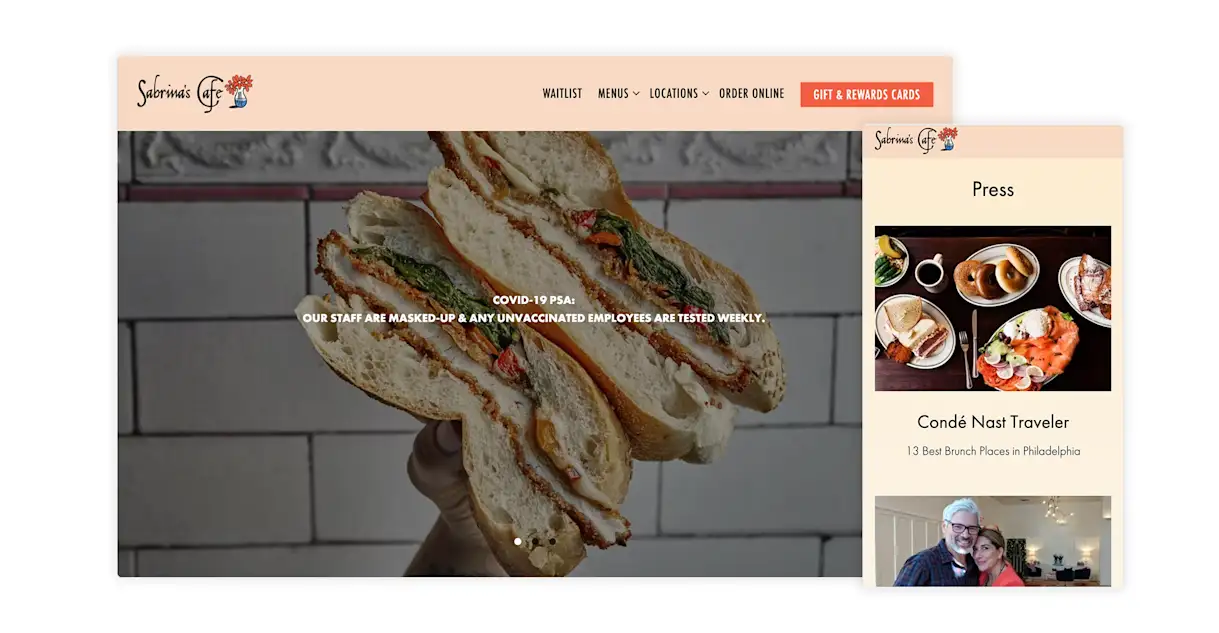Open 13 Best Brunch Places in Philadelphia
Viewport: 1219px width, 633px height.
[993, 451]
